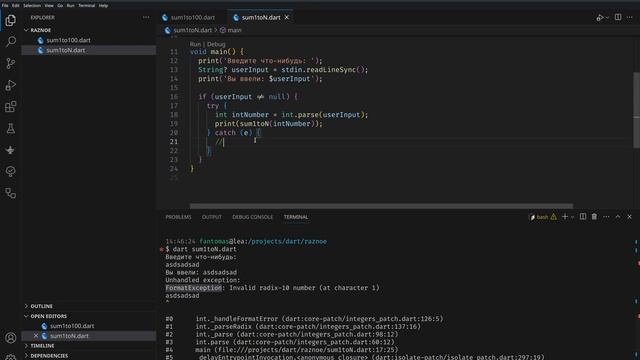Click the tree-shaped checkmark activity bar icon
This screenshot has height=360, width=640.
11,171
